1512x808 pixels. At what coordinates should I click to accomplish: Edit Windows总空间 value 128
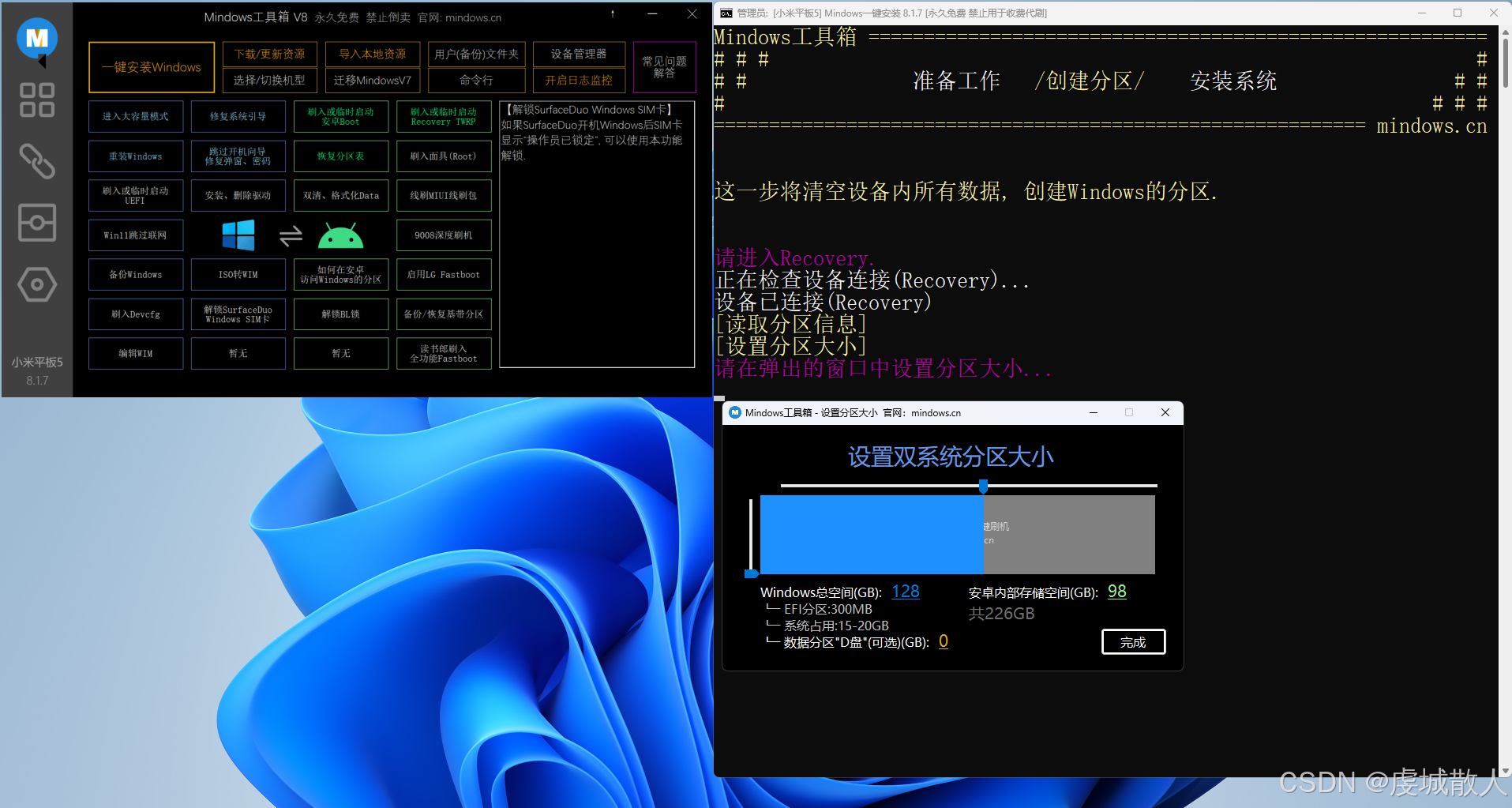click(x=906, y=592)
